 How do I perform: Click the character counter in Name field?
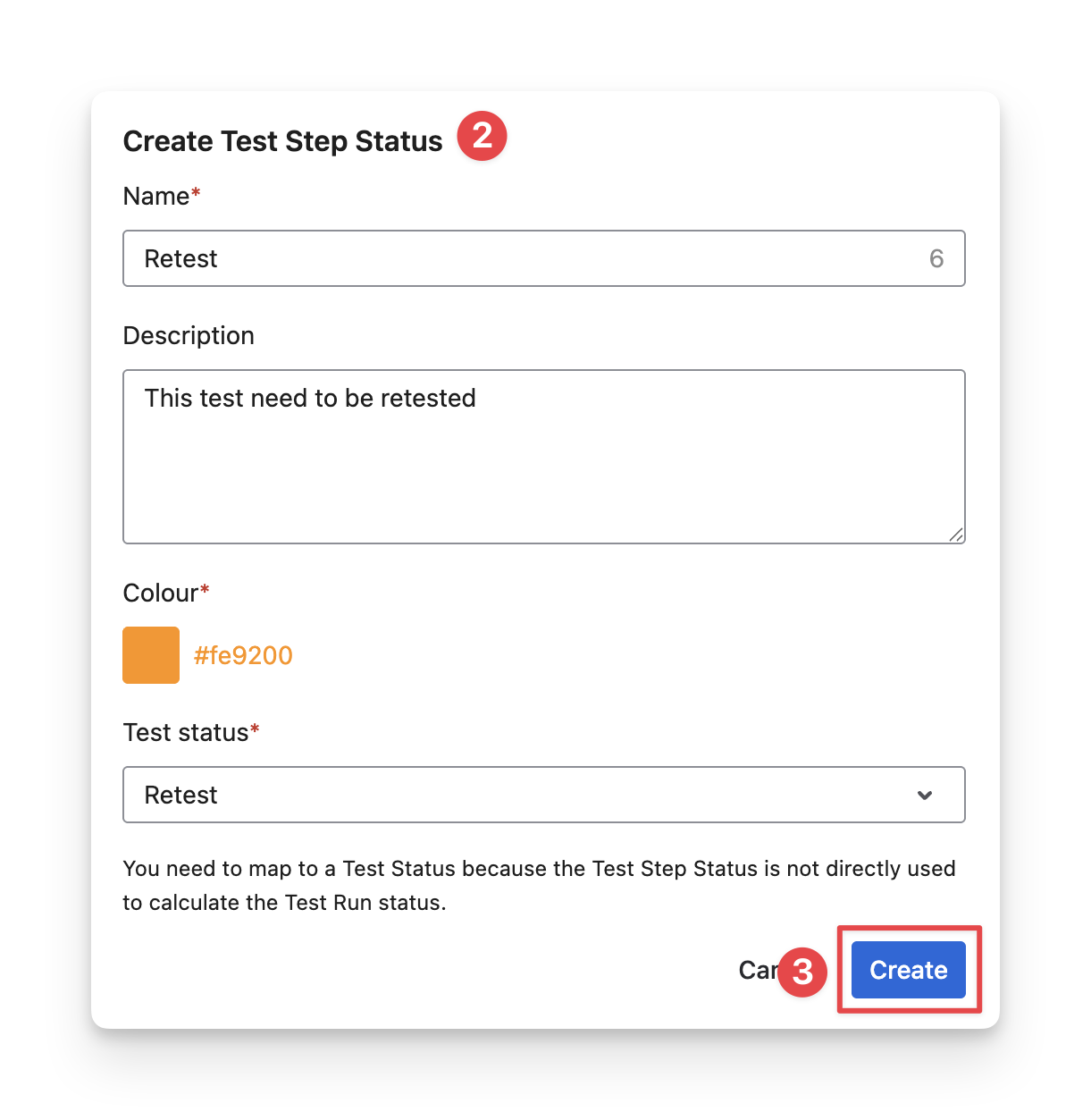pyautogui.click(x=936, y=258)
